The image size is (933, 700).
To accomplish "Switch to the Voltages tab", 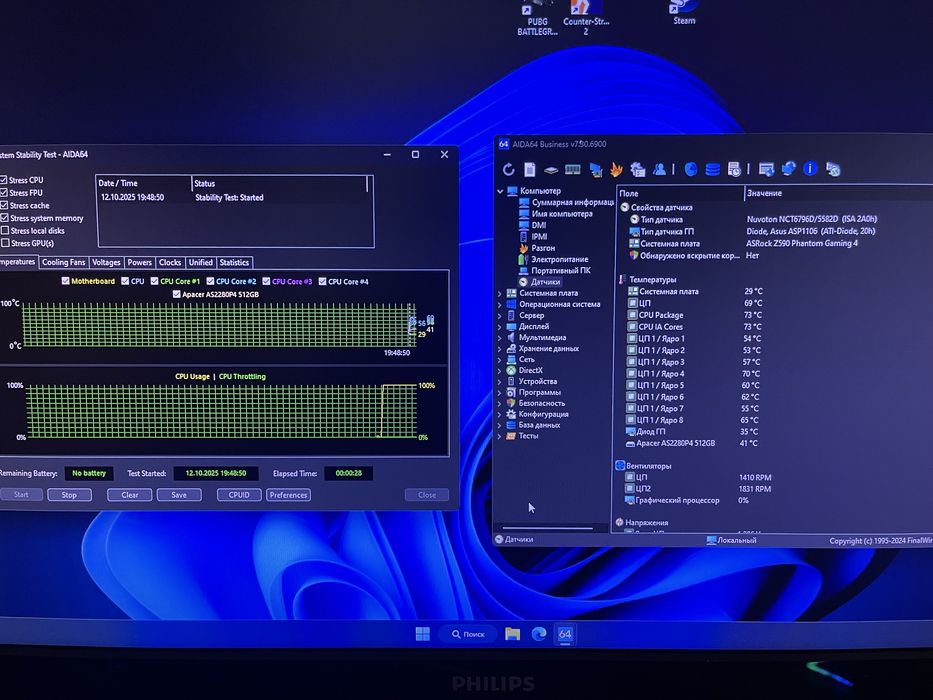I will point(107,262).
